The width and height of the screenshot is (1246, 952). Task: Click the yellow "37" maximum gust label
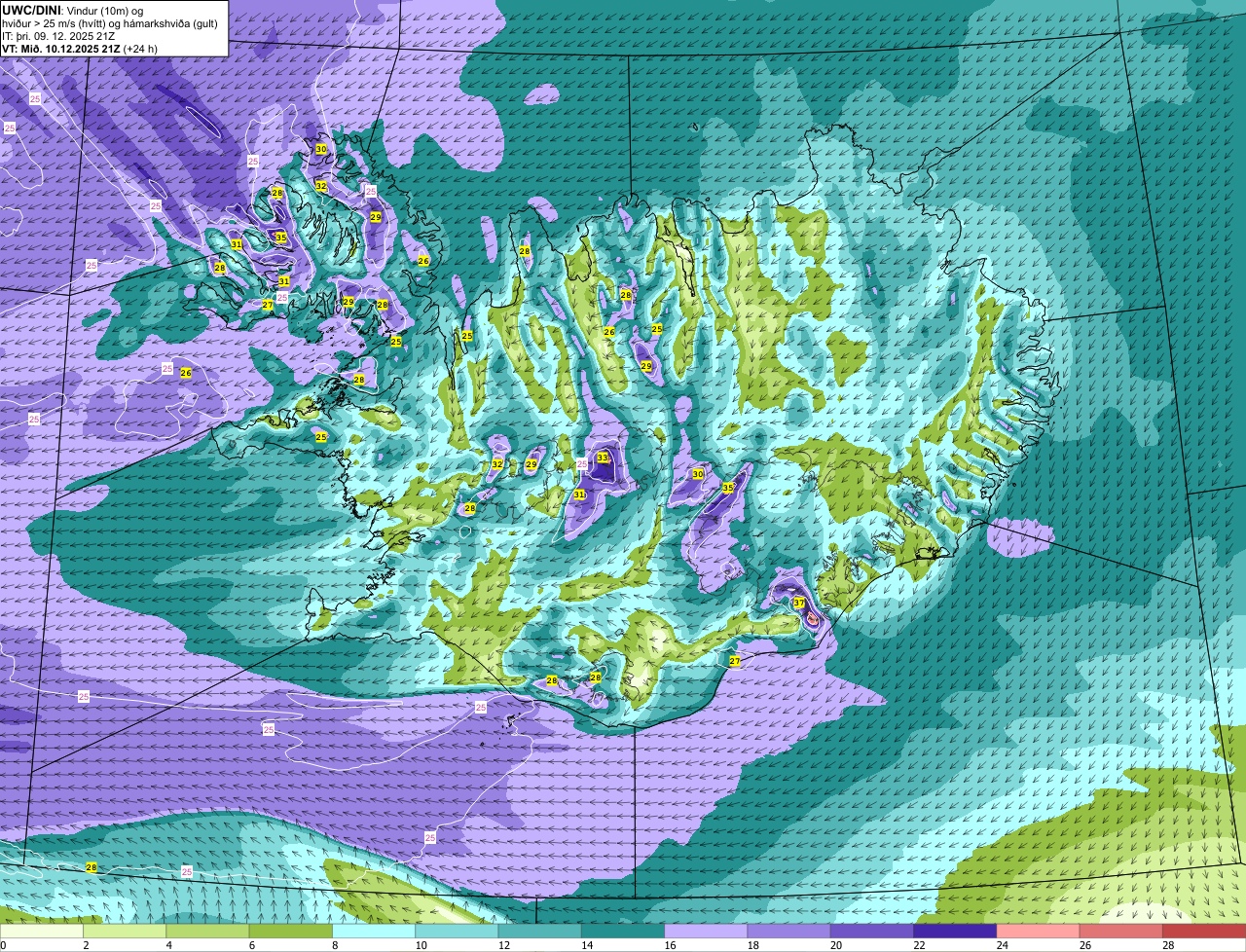[798, 604]
